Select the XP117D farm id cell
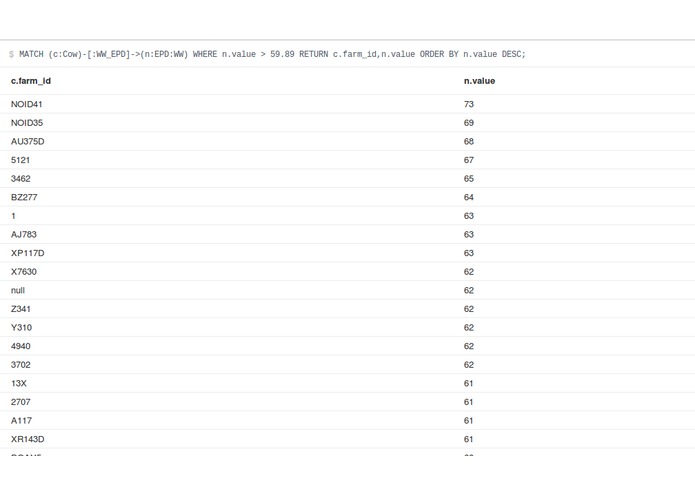Viewport: 695px width, 494px height. coord(27,253)
